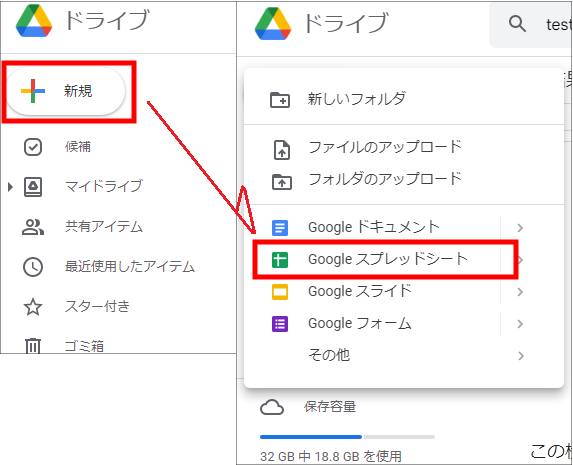Click the cloud storage icon
This screenshot has height=465, width=573.
click(272, 407)
